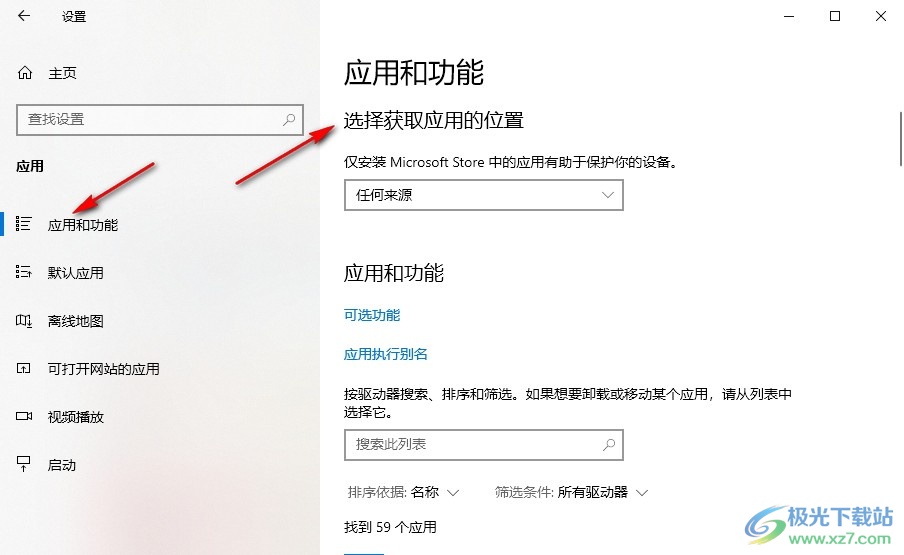
Task: Select the 视频播放 camera icon
Action: point(24,416)
